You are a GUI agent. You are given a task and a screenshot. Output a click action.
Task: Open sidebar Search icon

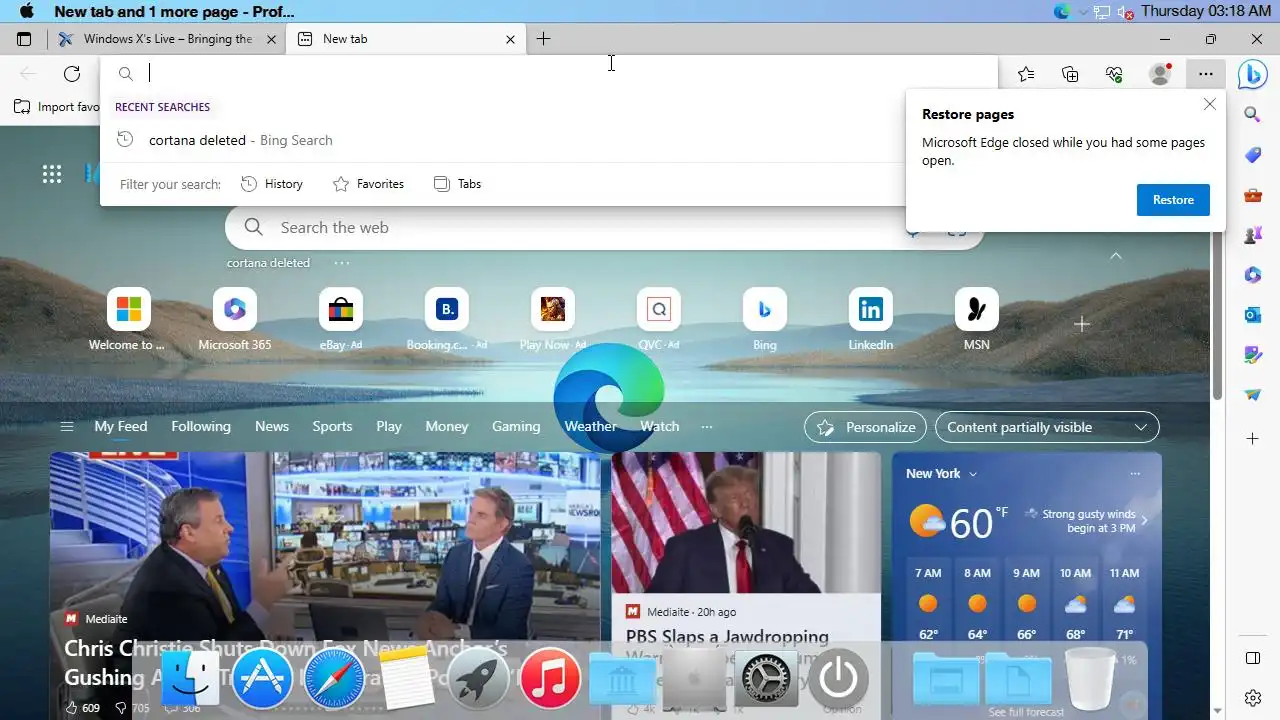click(x=1252, y=114)
